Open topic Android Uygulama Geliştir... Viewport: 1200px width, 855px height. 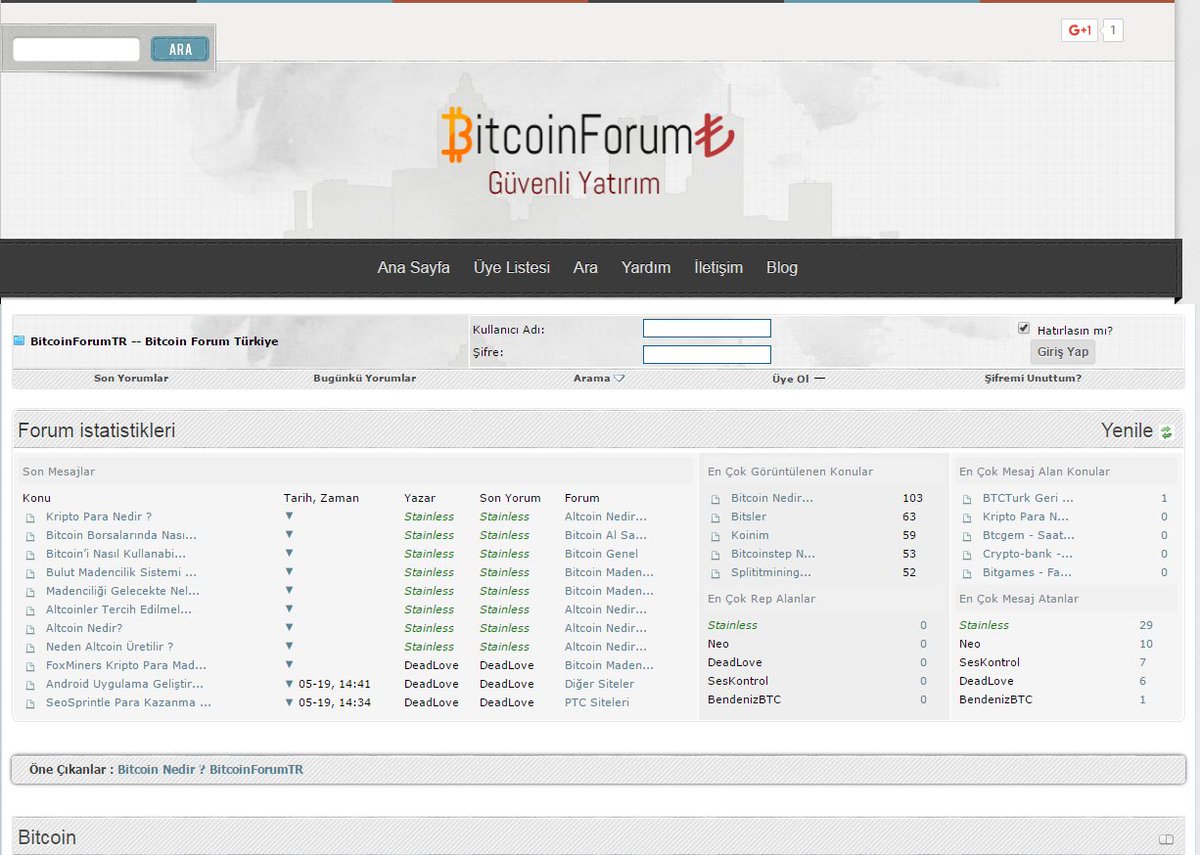coord(124,684)
